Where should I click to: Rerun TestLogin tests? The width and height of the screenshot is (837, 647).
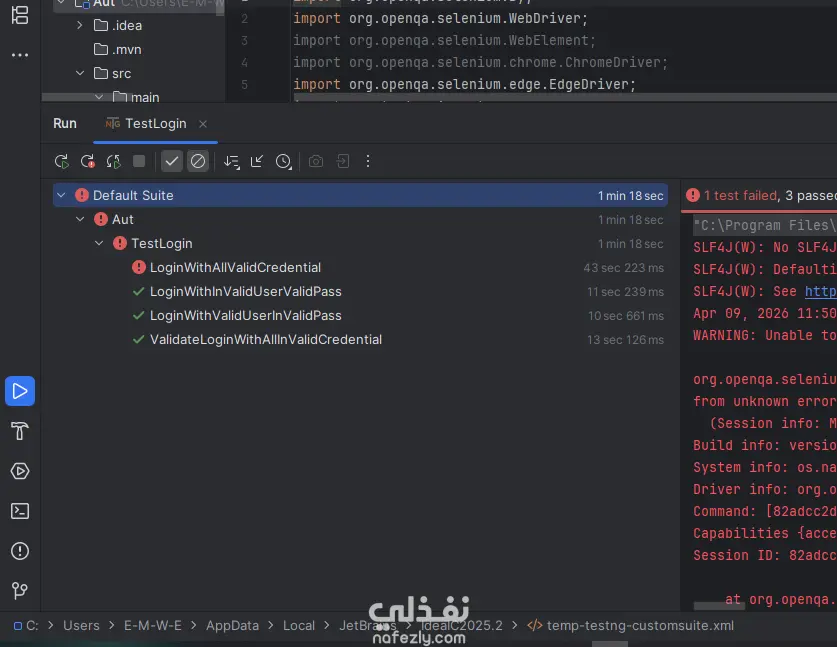point(61,161)
